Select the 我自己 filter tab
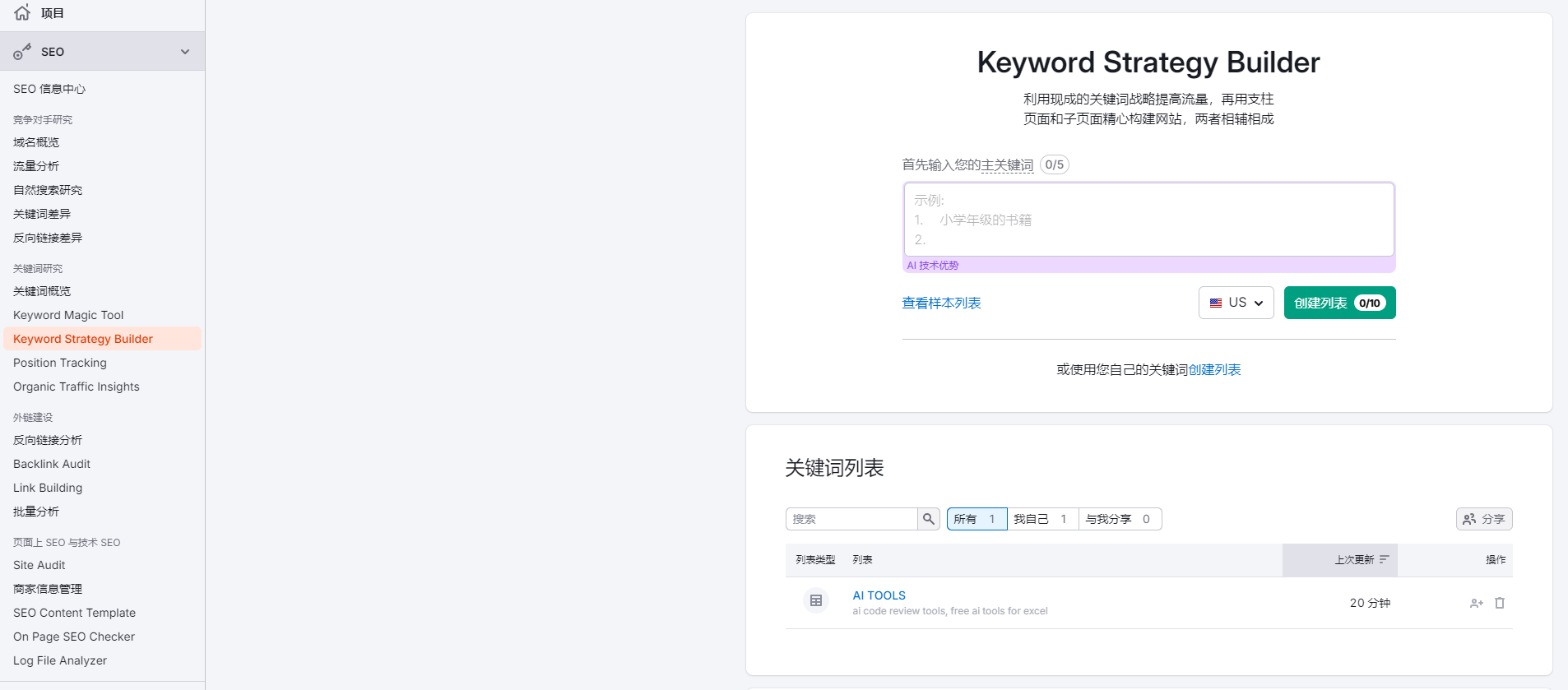1568x690 pixels. tap(1042, 519)
